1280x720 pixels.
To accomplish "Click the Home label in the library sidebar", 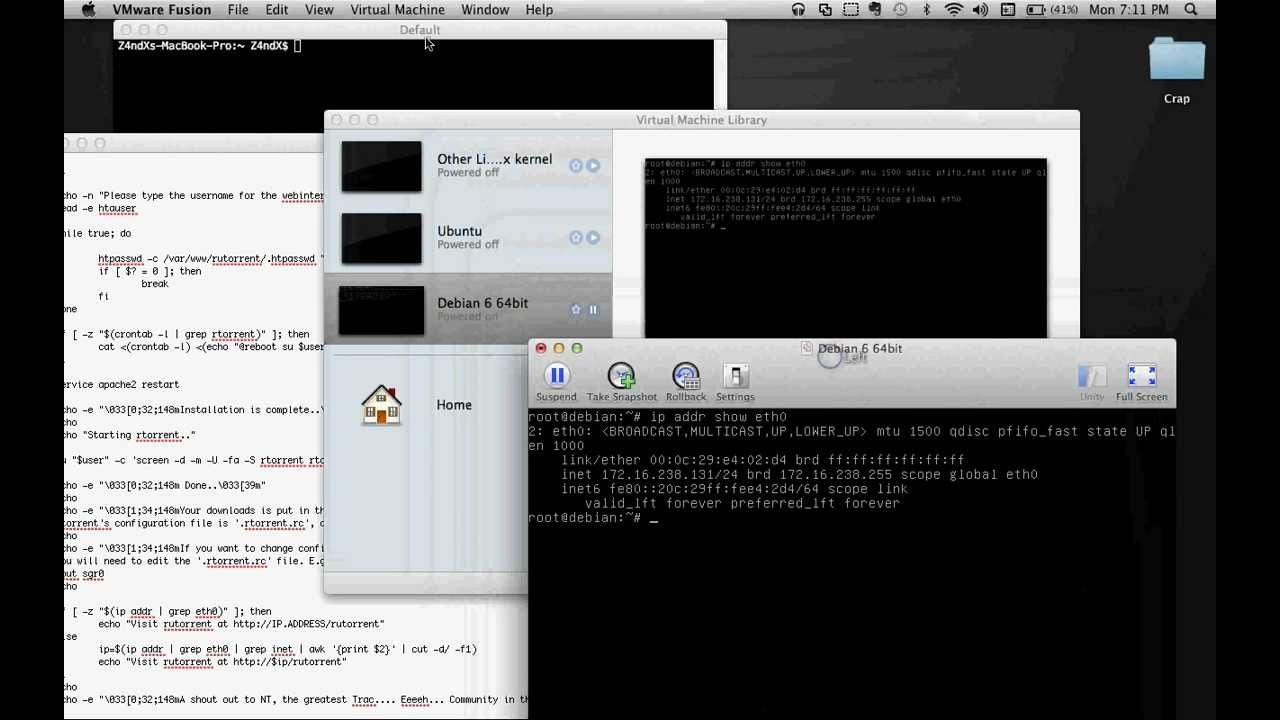I will pos(454,405).
